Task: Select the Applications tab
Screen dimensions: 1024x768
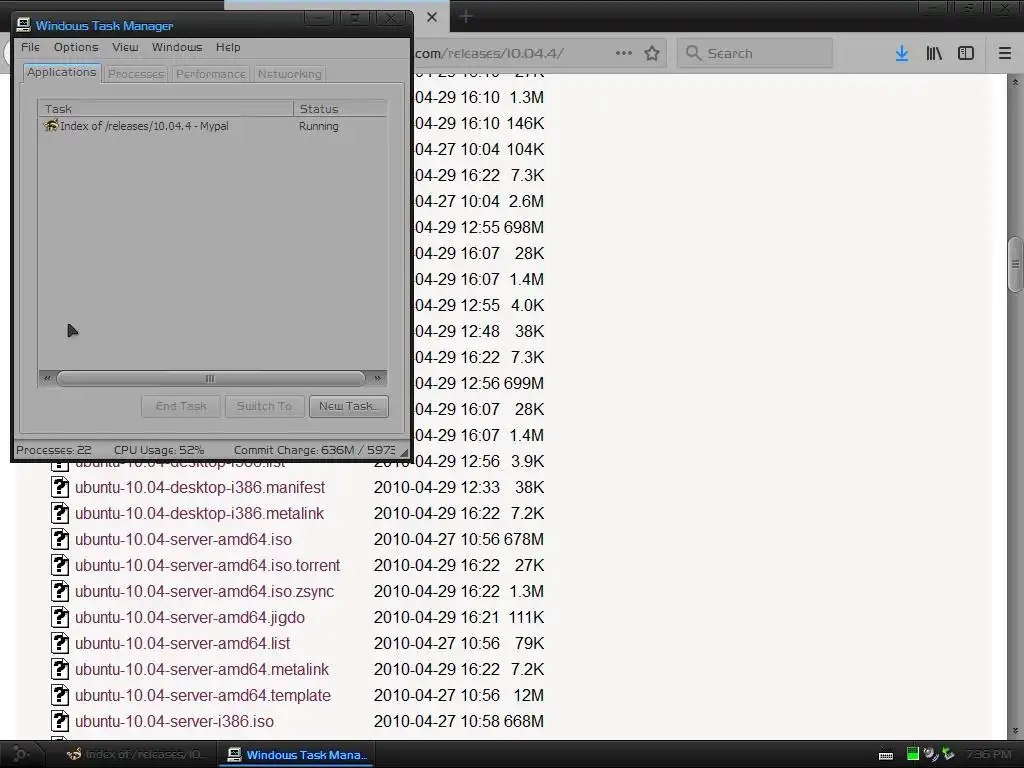Action: 62,72
